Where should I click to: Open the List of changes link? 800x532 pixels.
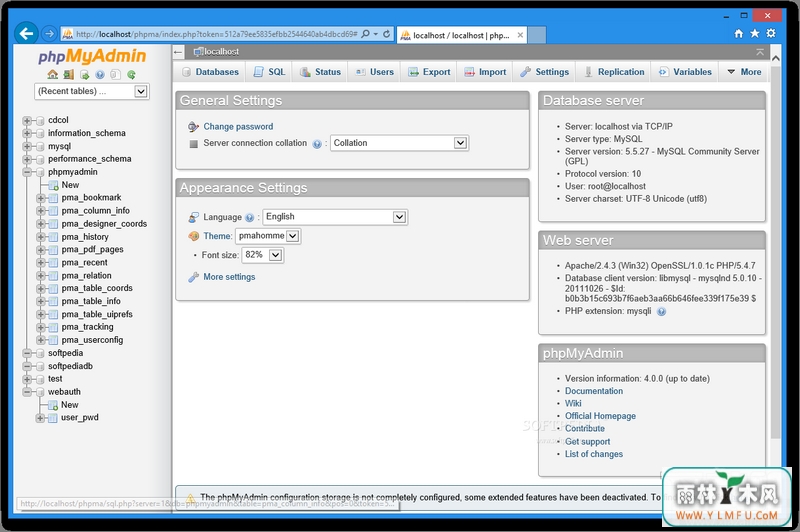coord(593,454)
